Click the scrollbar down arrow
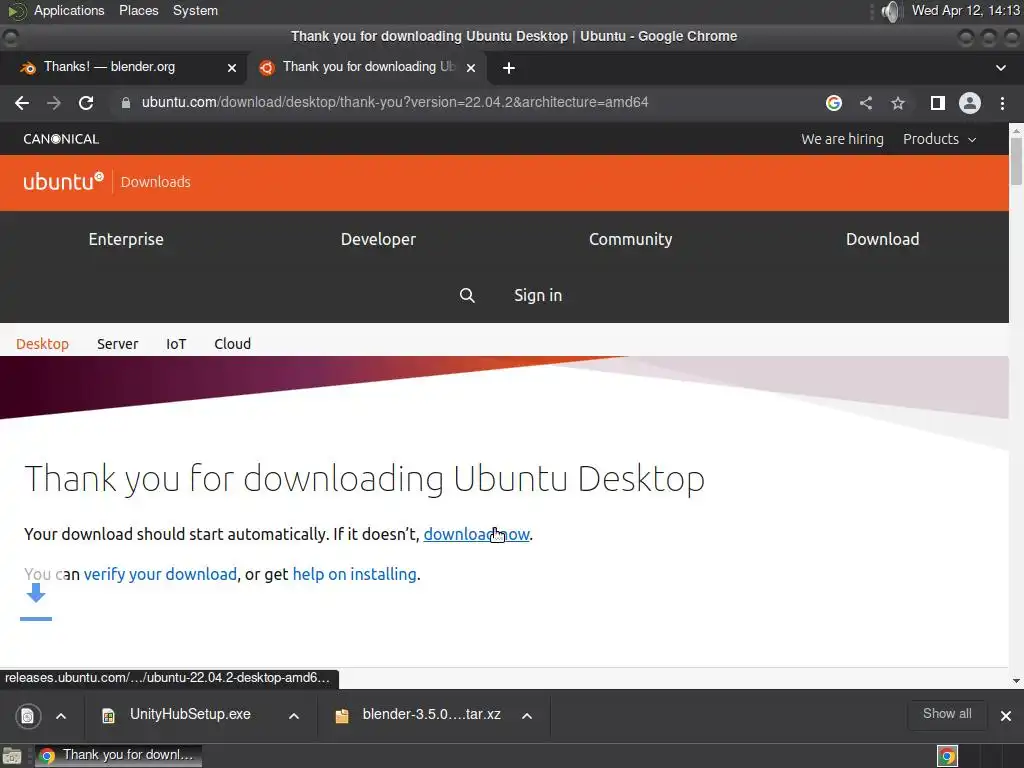This screenshot has height=768, width=1024. tap(1016, 681)
